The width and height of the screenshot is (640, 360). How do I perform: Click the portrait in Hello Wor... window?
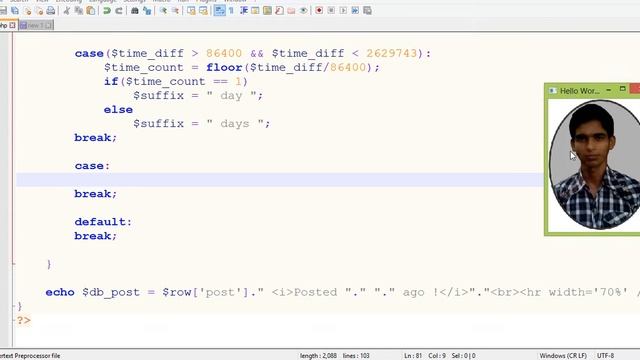pos(596,165)
